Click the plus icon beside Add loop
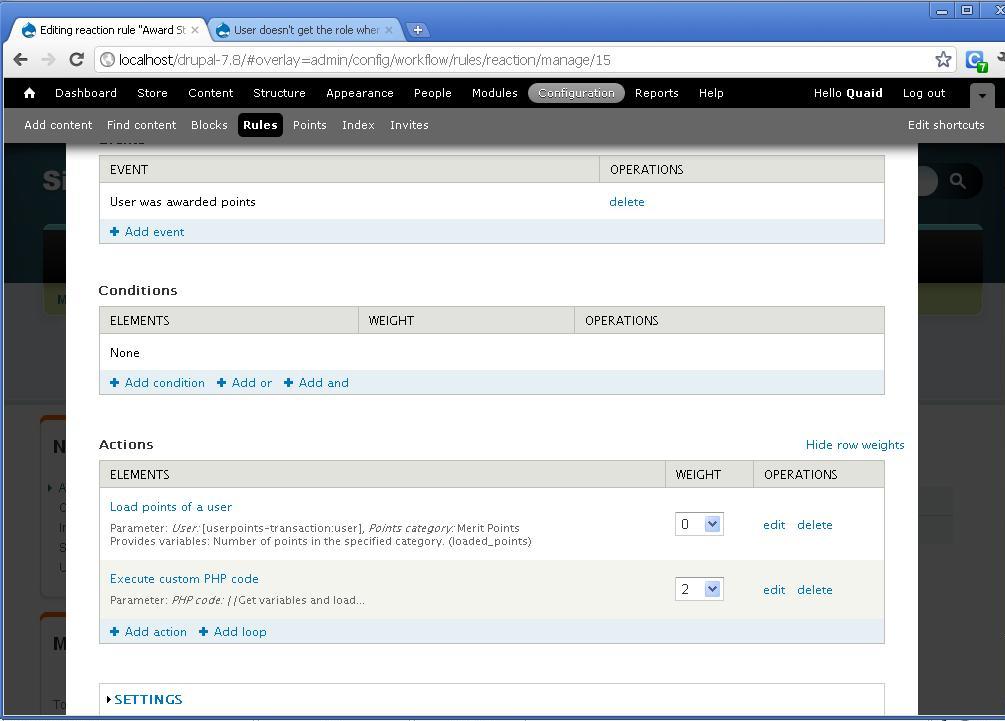Viewport: 1005px width, 721px height. pos(203,632)
